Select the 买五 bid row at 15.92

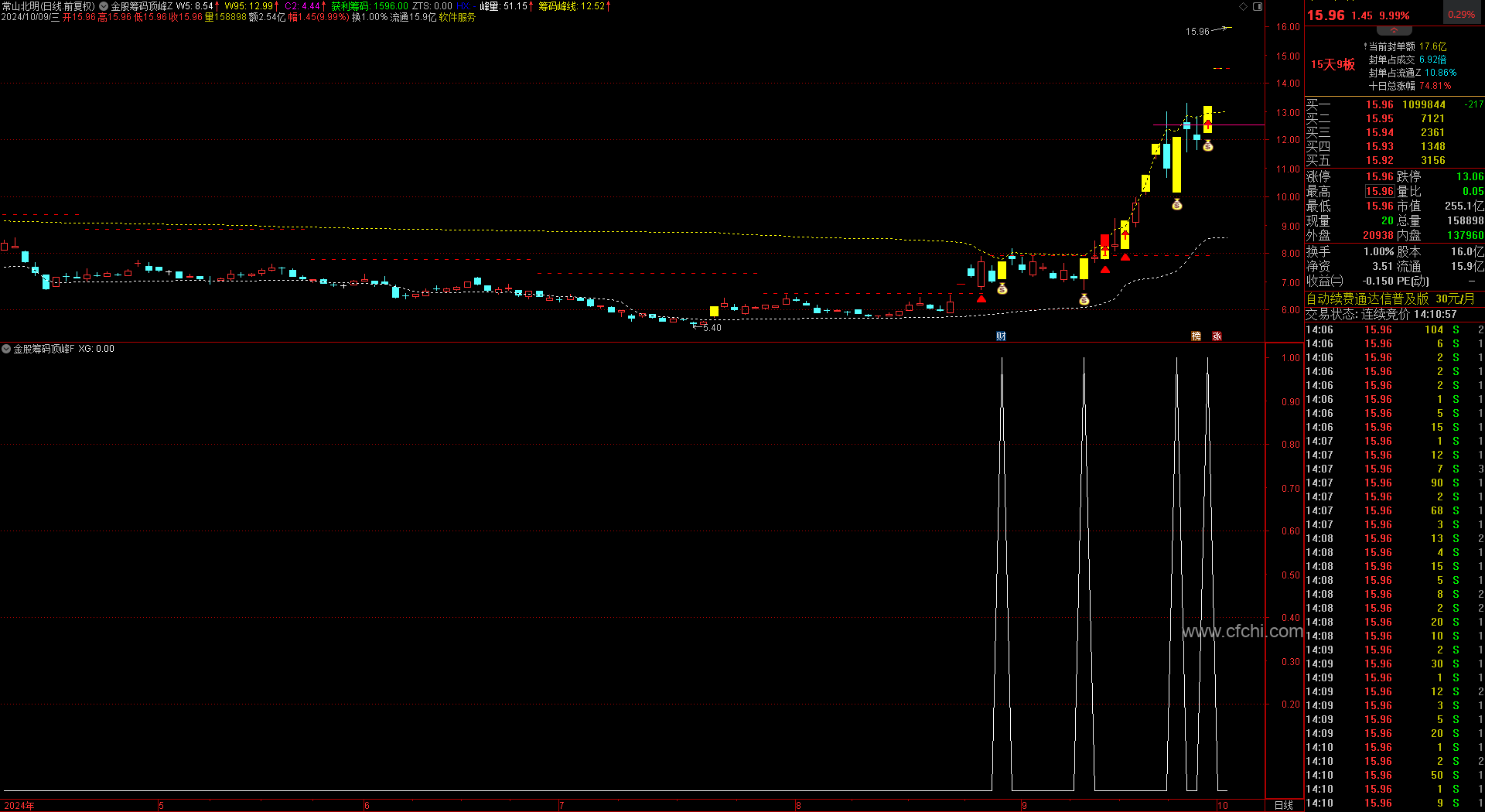pyautogui.click(x=1395, y=160)
